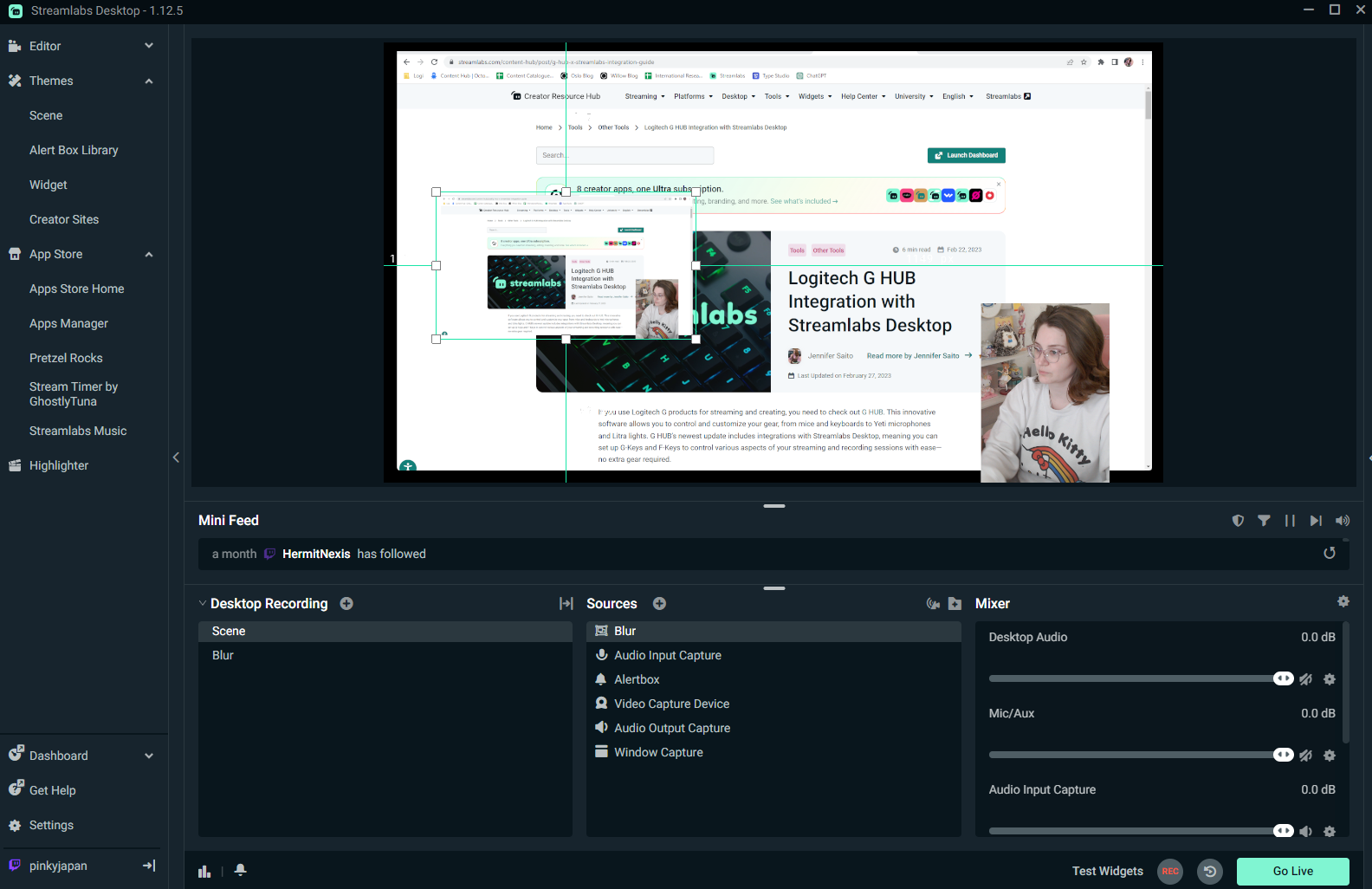The image size is (1372, 889).
Task: Replay the HermitNexis follow alert
Action: coord(1330,554)
